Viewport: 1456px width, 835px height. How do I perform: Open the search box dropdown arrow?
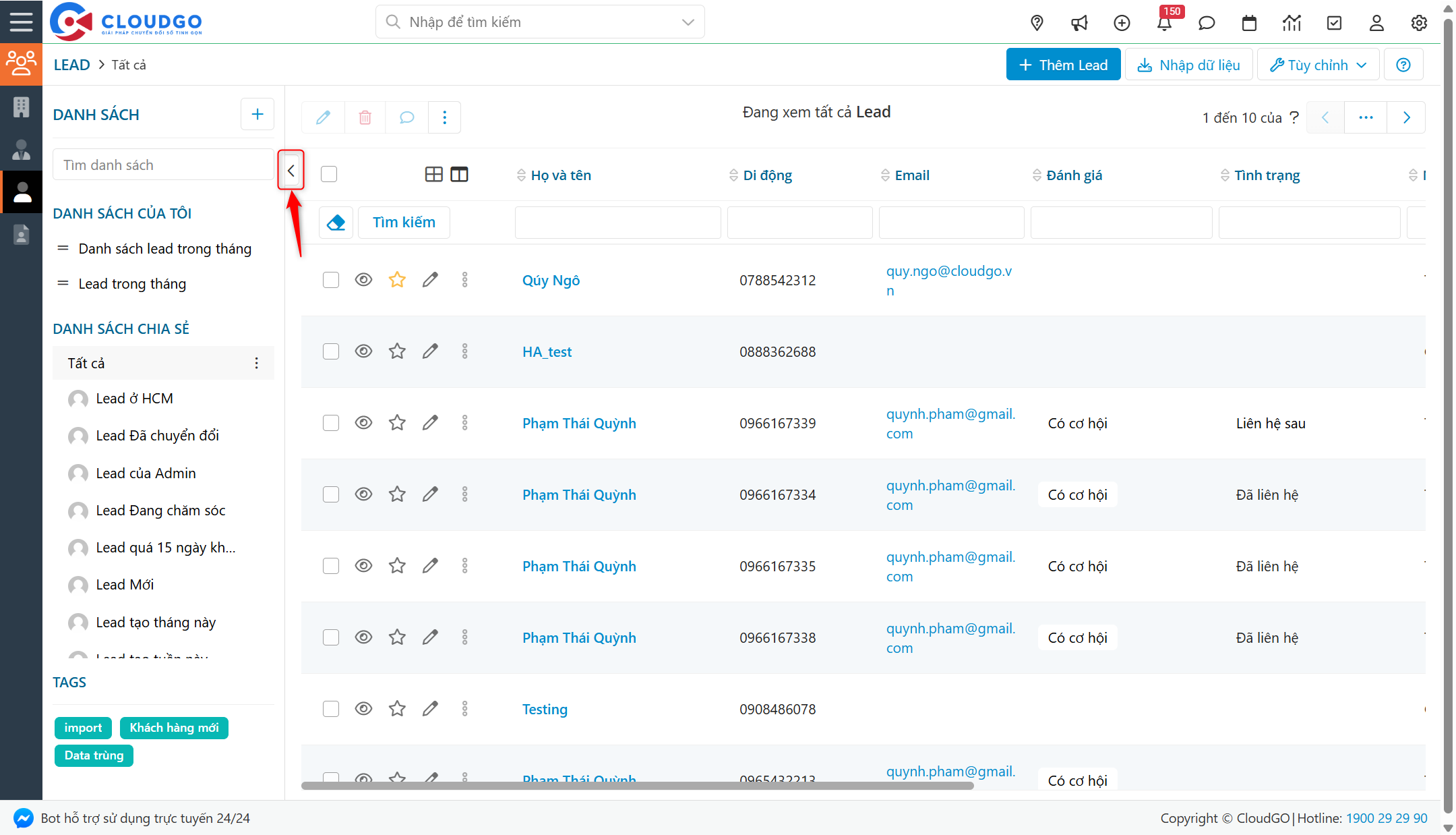click(688, 22)
